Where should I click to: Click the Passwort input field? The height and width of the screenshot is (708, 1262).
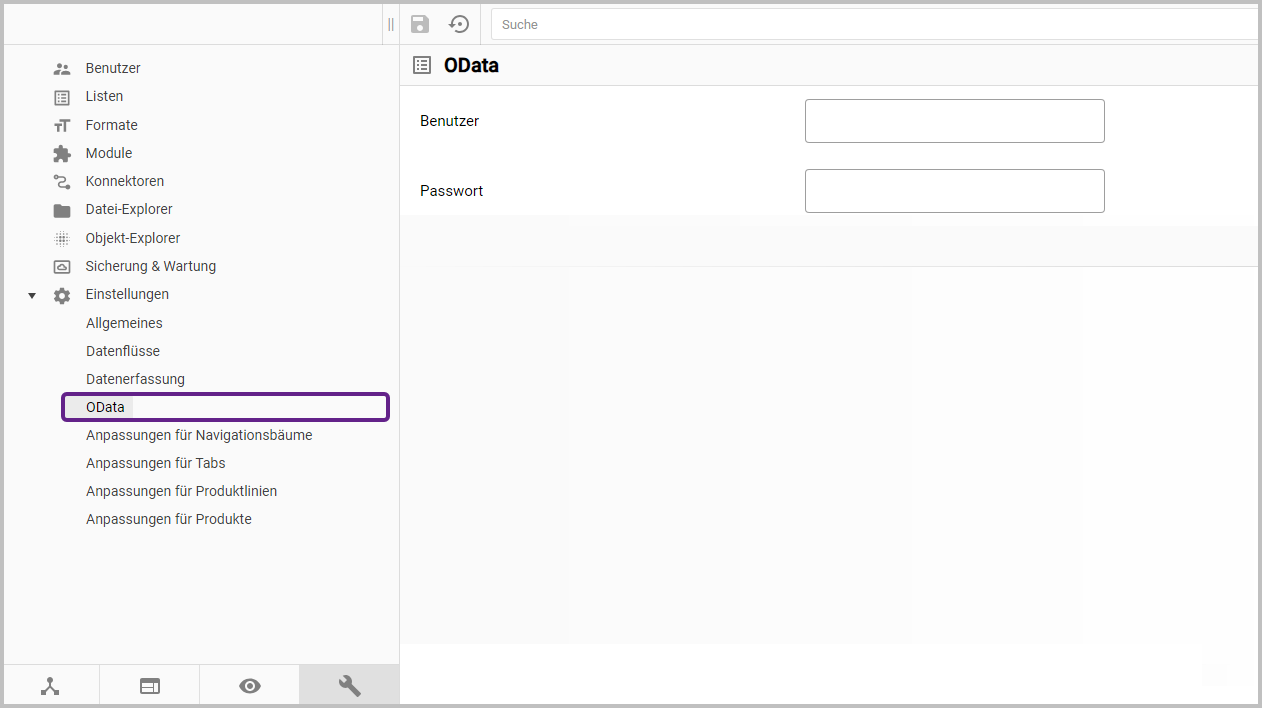[954, 191]
